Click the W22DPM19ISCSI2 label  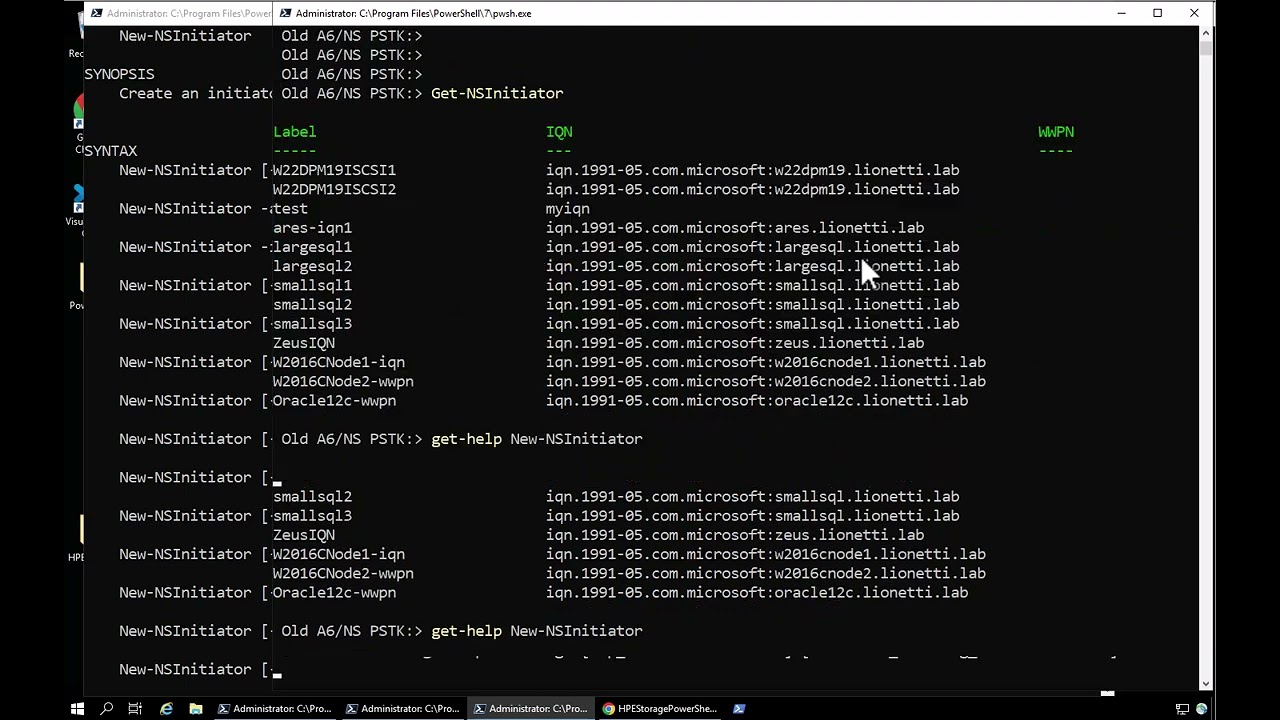tap(334, 189)
